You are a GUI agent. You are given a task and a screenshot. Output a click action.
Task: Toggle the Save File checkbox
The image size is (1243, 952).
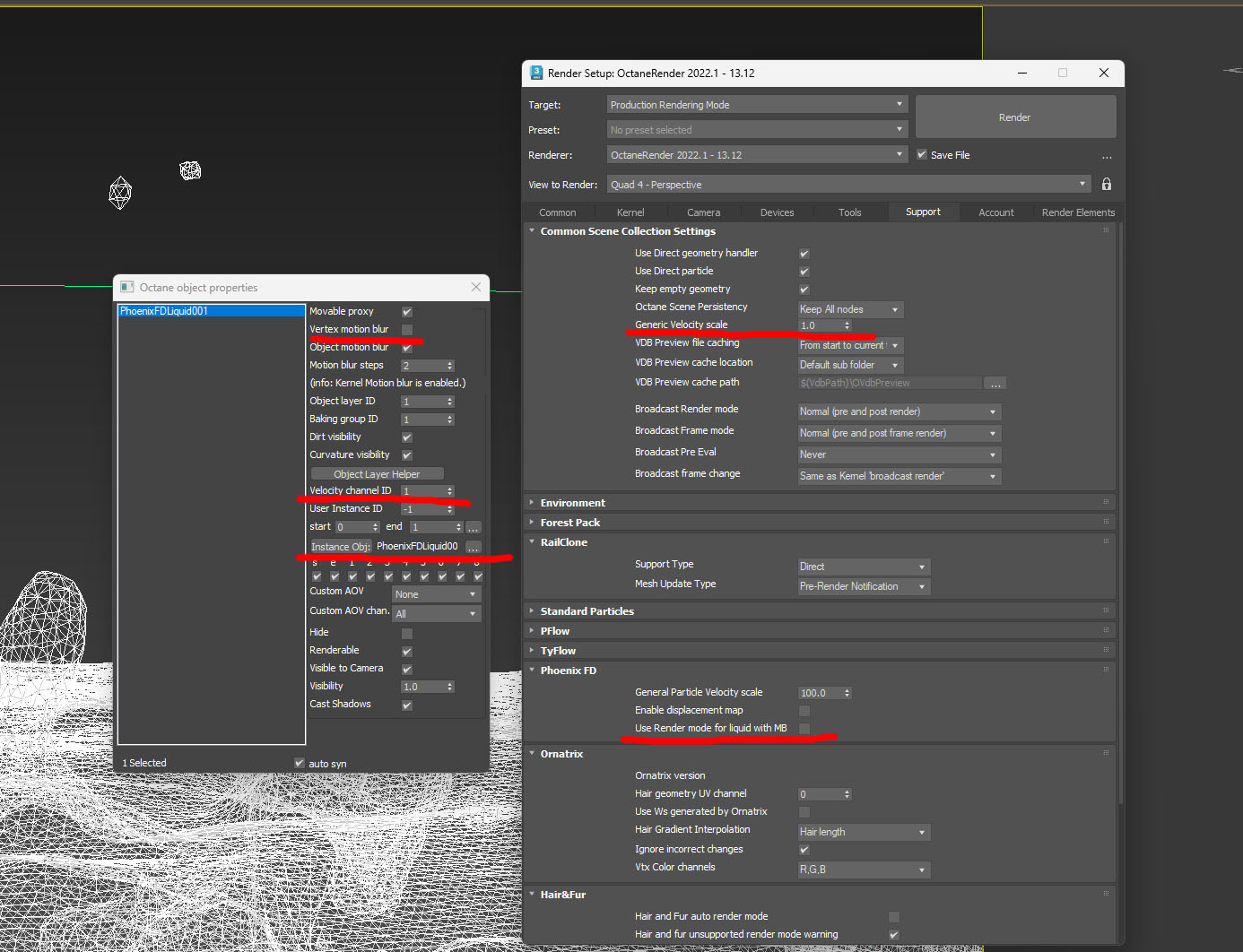922,155
